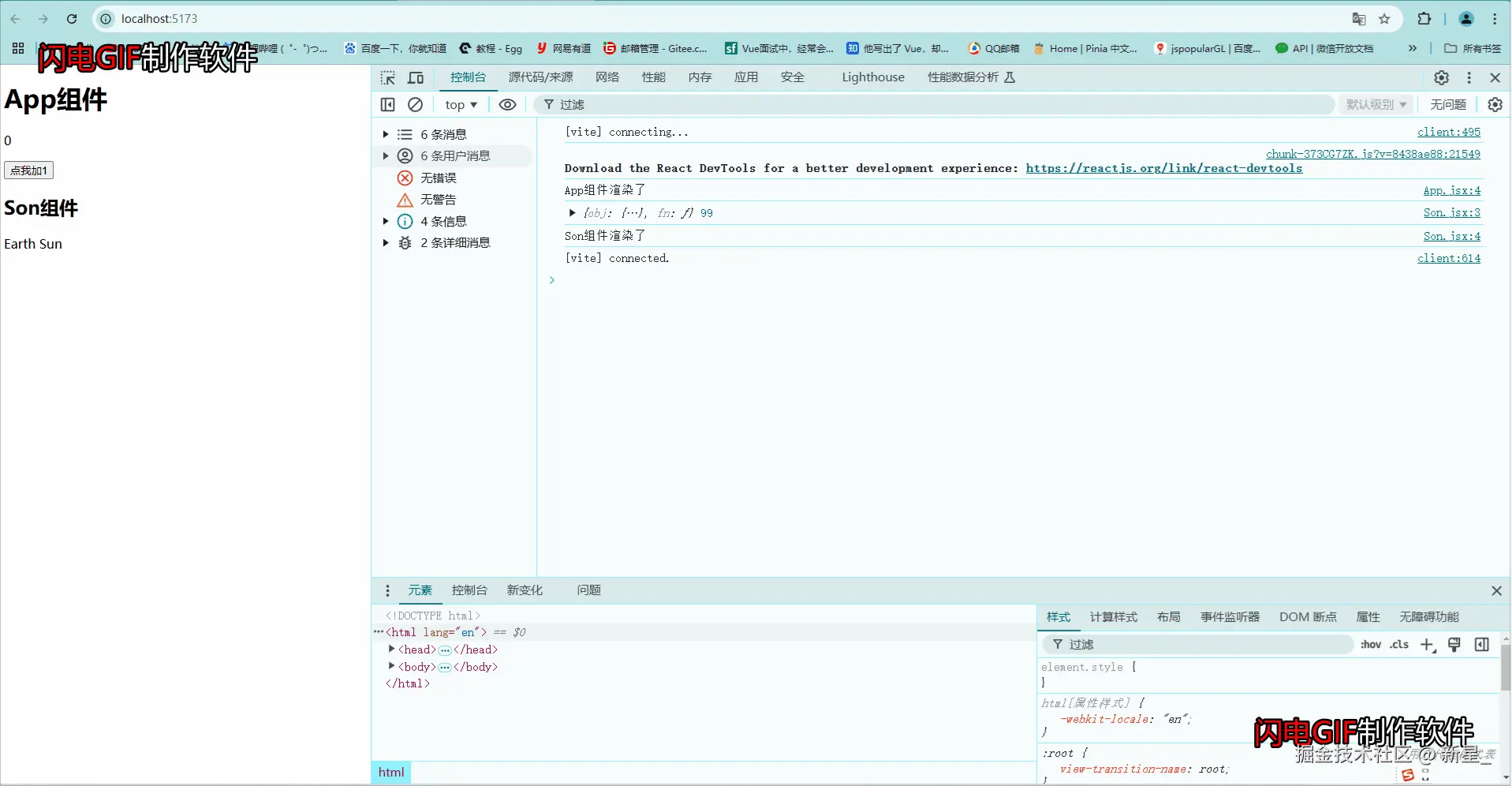Switch to the 事件监听器 tab
Image resolution: width=1512 pixels, height=786 pixels.
[1230, 617]
